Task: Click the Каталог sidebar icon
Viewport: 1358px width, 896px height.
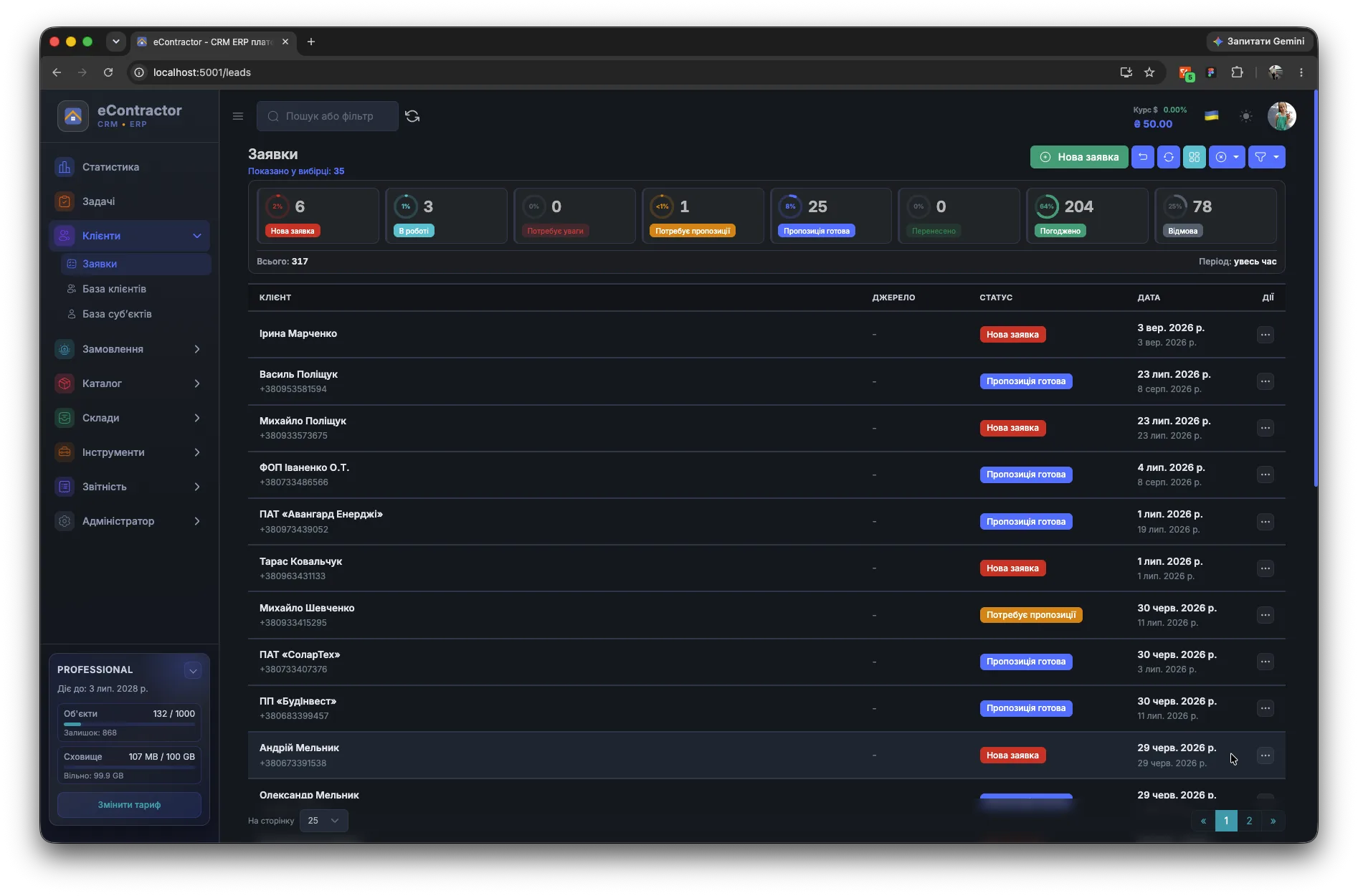Action: (65, 383)
